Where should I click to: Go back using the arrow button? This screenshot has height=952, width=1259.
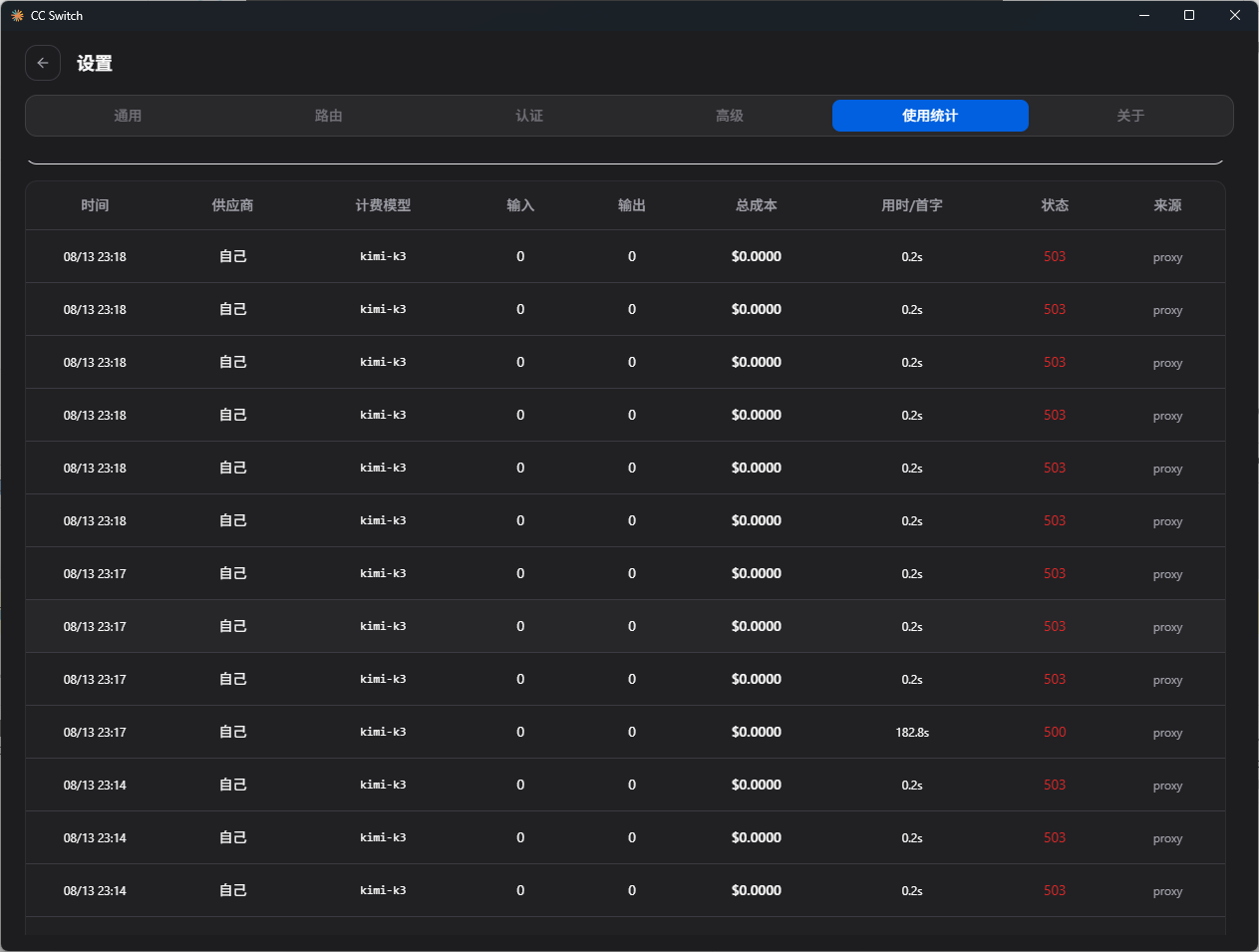[x=43, y=63]
